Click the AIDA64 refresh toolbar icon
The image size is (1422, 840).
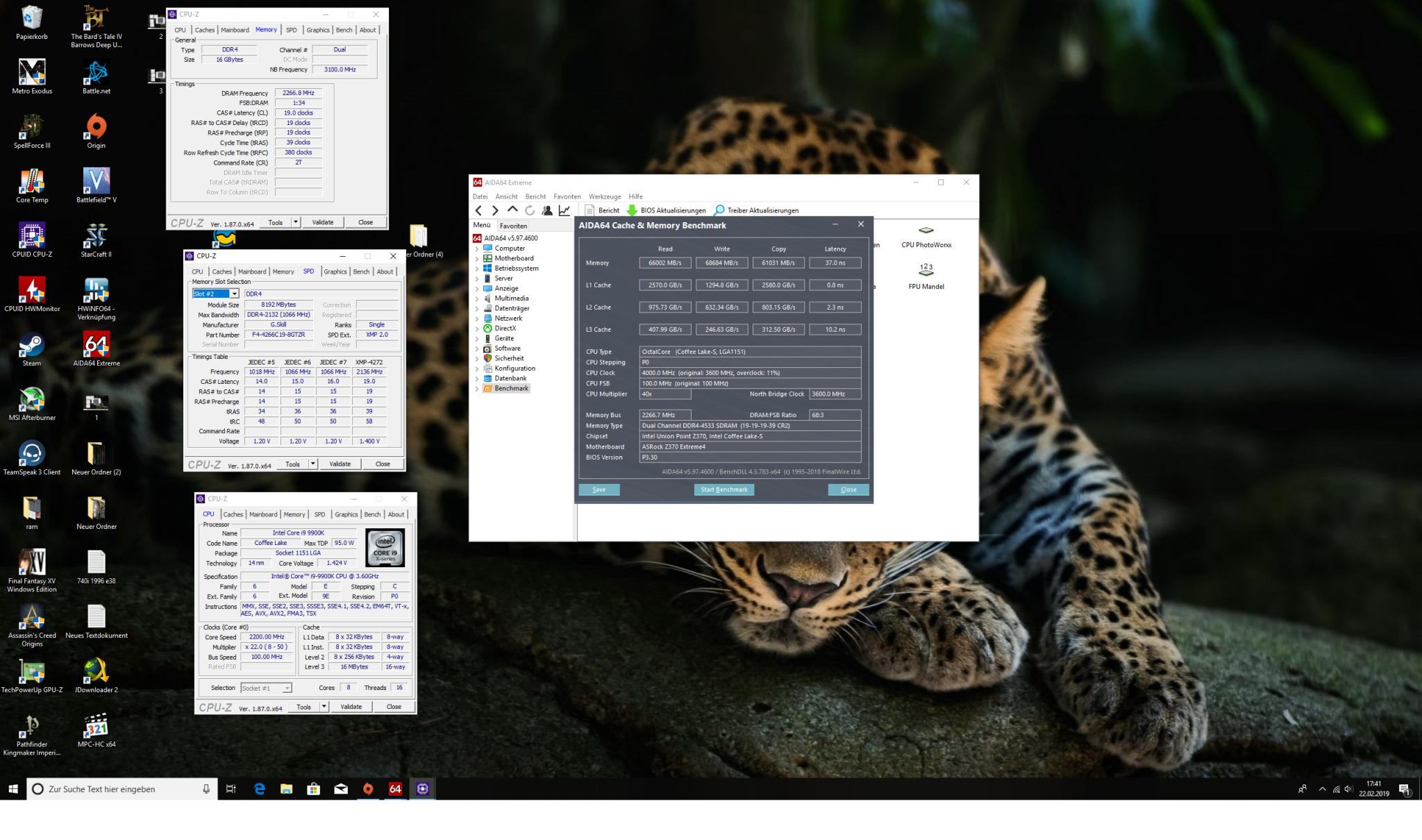[x=530, y=210]
